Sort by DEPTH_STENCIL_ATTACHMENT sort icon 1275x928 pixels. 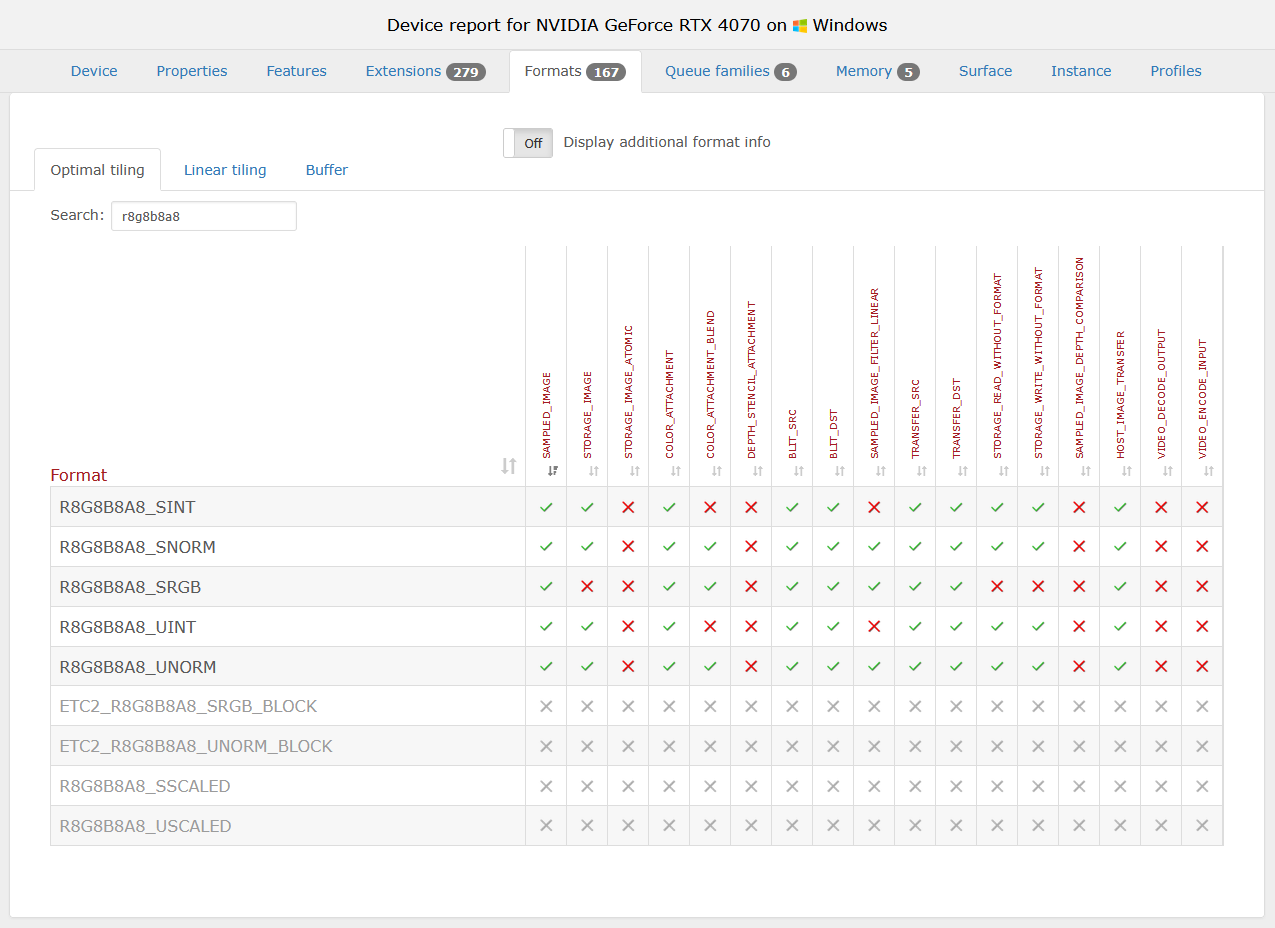click(x=758, y=471)
